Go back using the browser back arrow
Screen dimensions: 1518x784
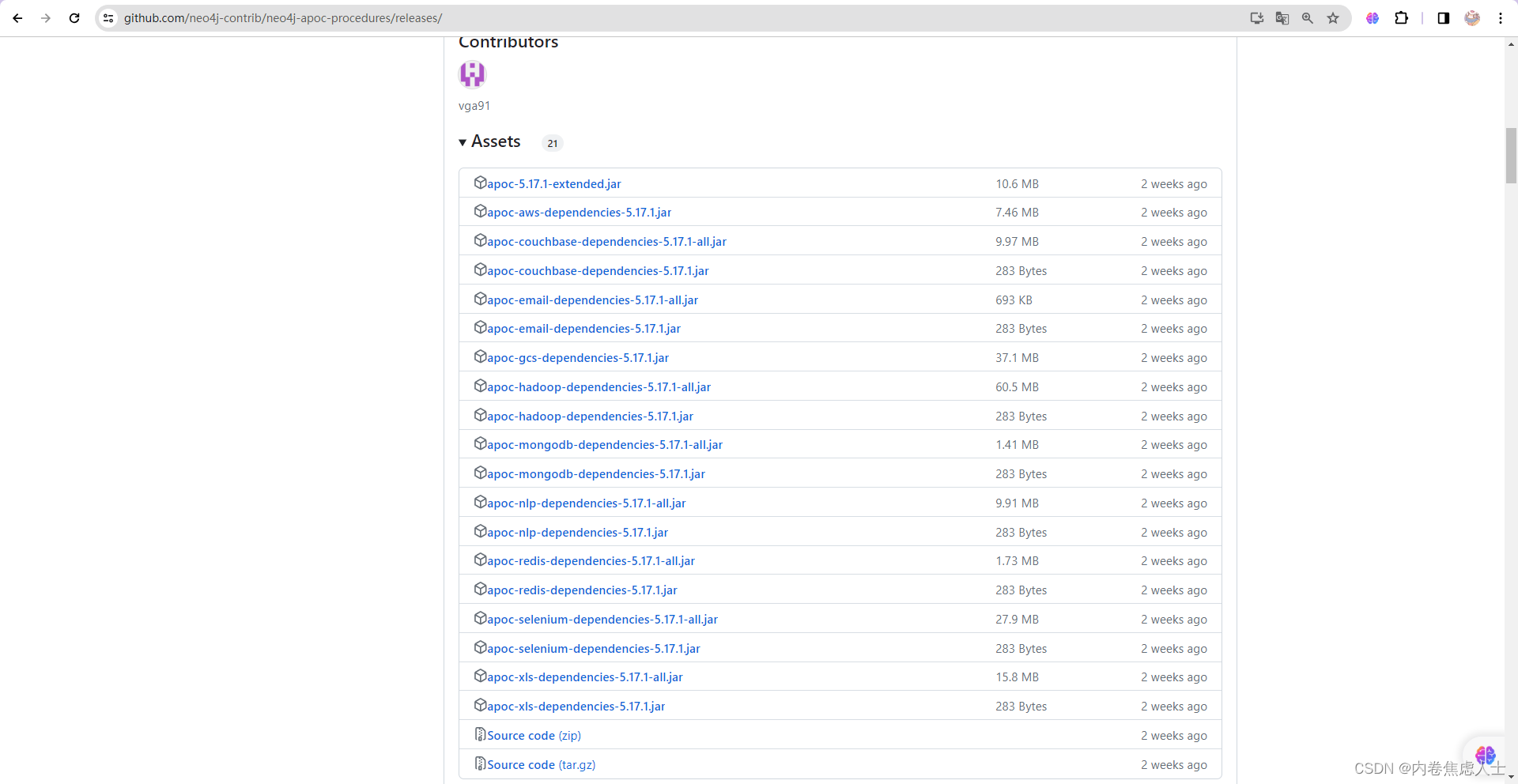tap(17, 18)
